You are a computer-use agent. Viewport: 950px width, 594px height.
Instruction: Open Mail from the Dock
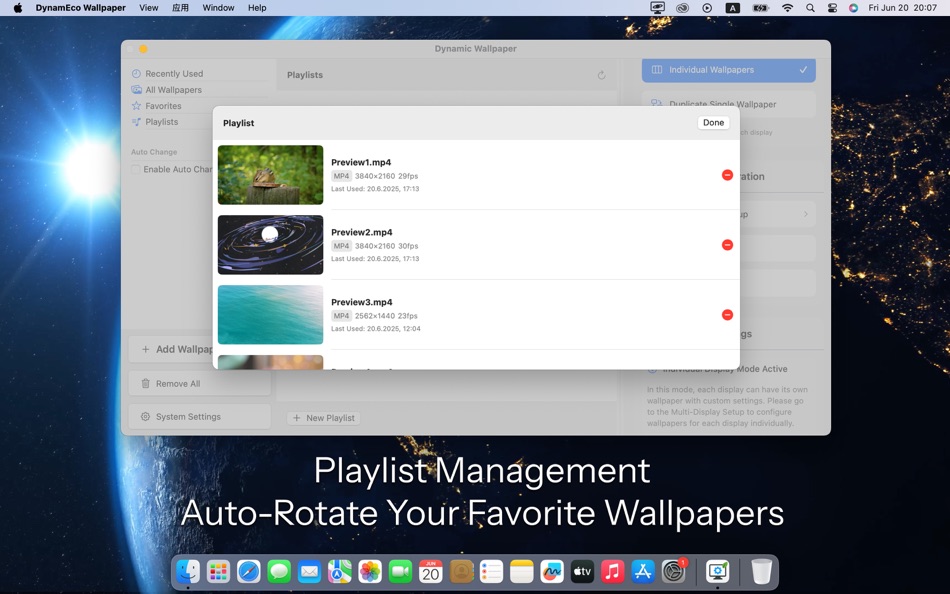pyautogui.click(x=309, y=571)
